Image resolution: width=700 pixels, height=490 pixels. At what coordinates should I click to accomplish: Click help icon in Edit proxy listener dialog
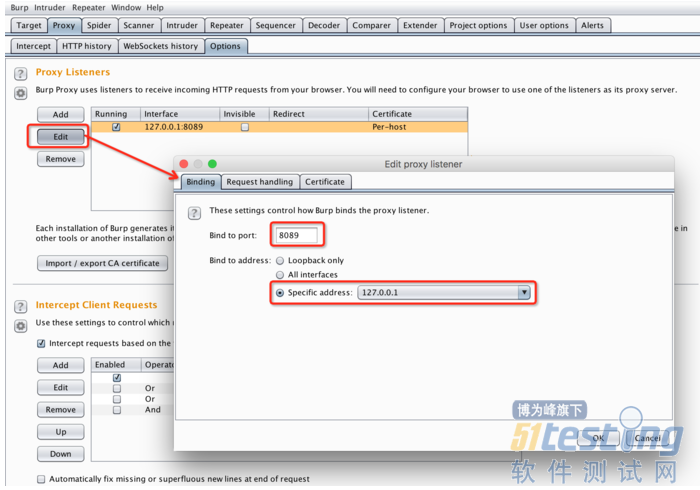[194, 213]
